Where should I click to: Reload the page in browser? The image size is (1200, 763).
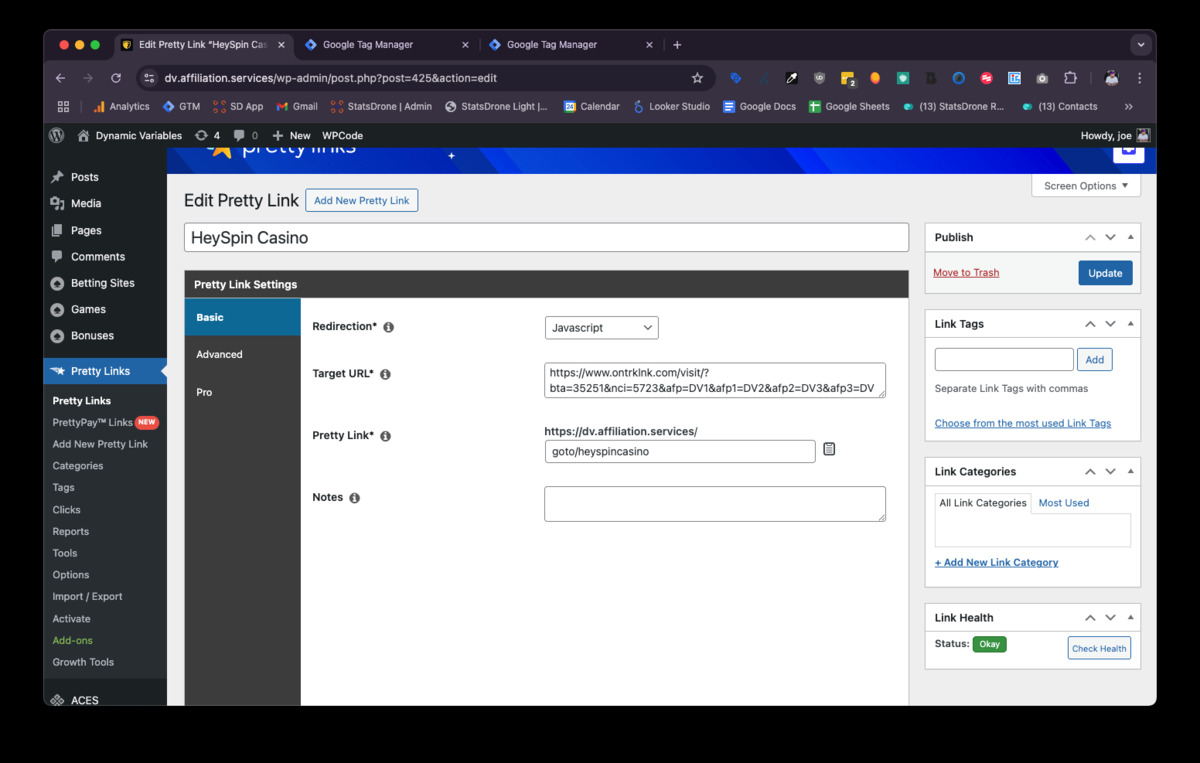tap(116, 78)
